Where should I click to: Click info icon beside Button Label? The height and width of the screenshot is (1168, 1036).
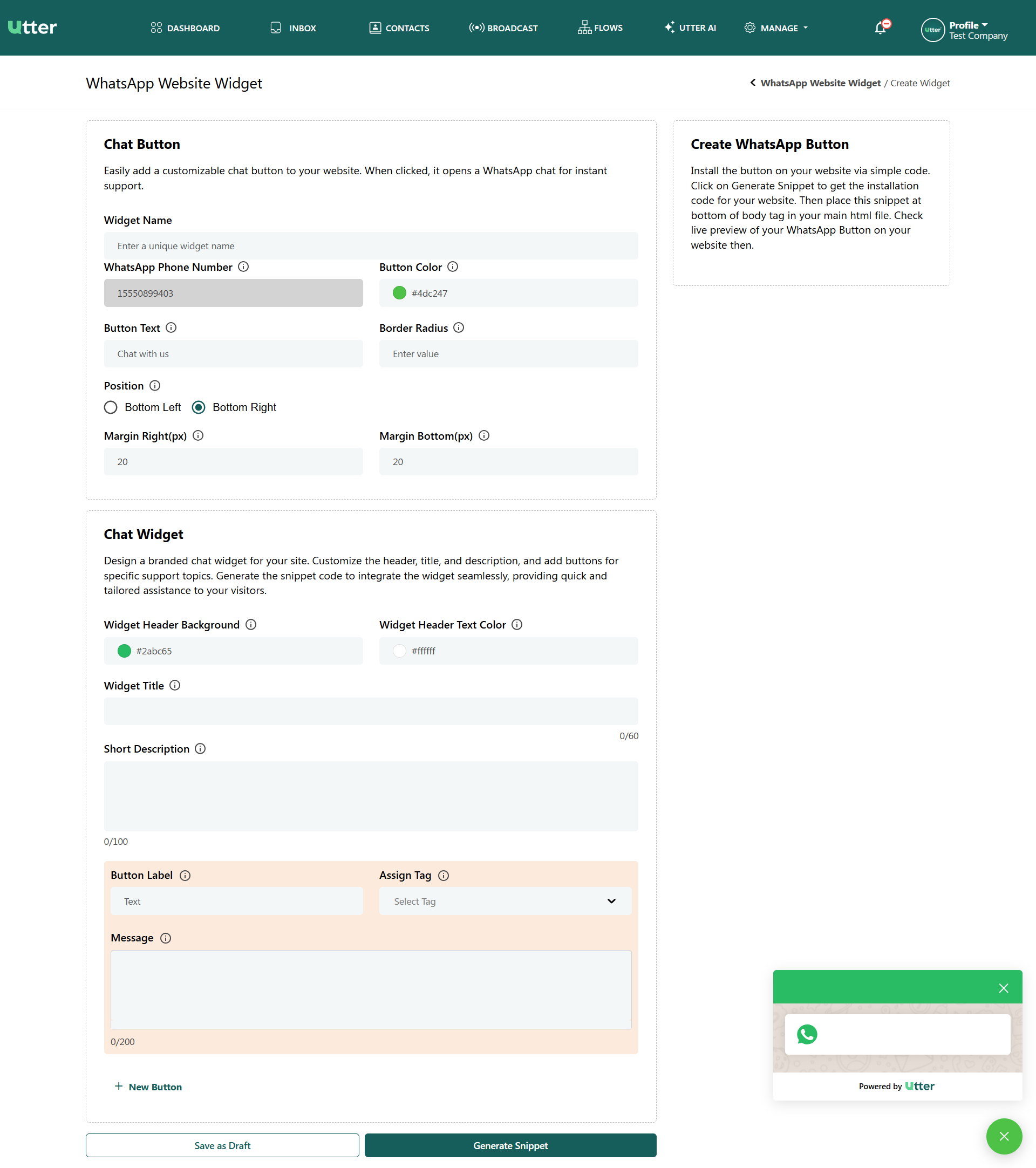(185, 876)
